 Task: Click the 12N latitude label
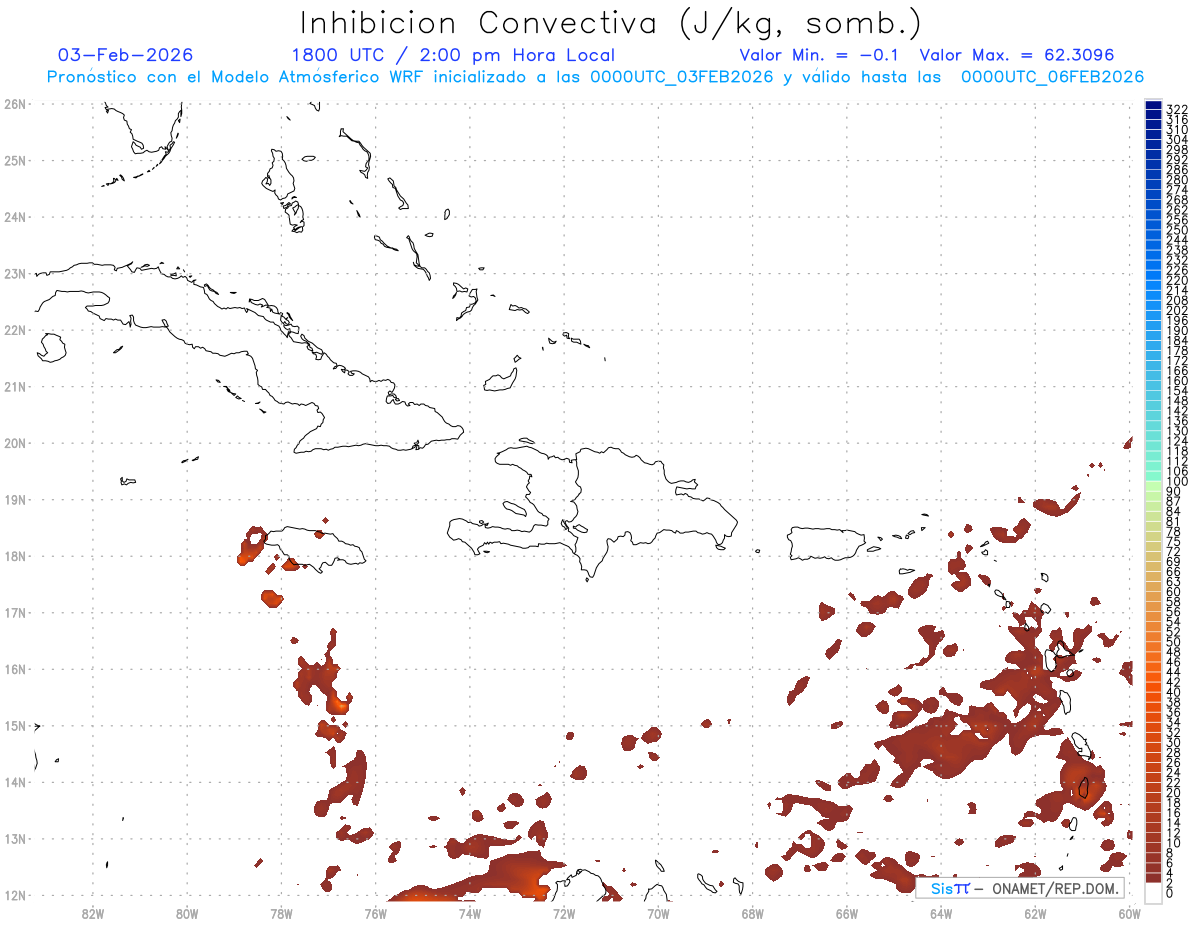[14, 895]
